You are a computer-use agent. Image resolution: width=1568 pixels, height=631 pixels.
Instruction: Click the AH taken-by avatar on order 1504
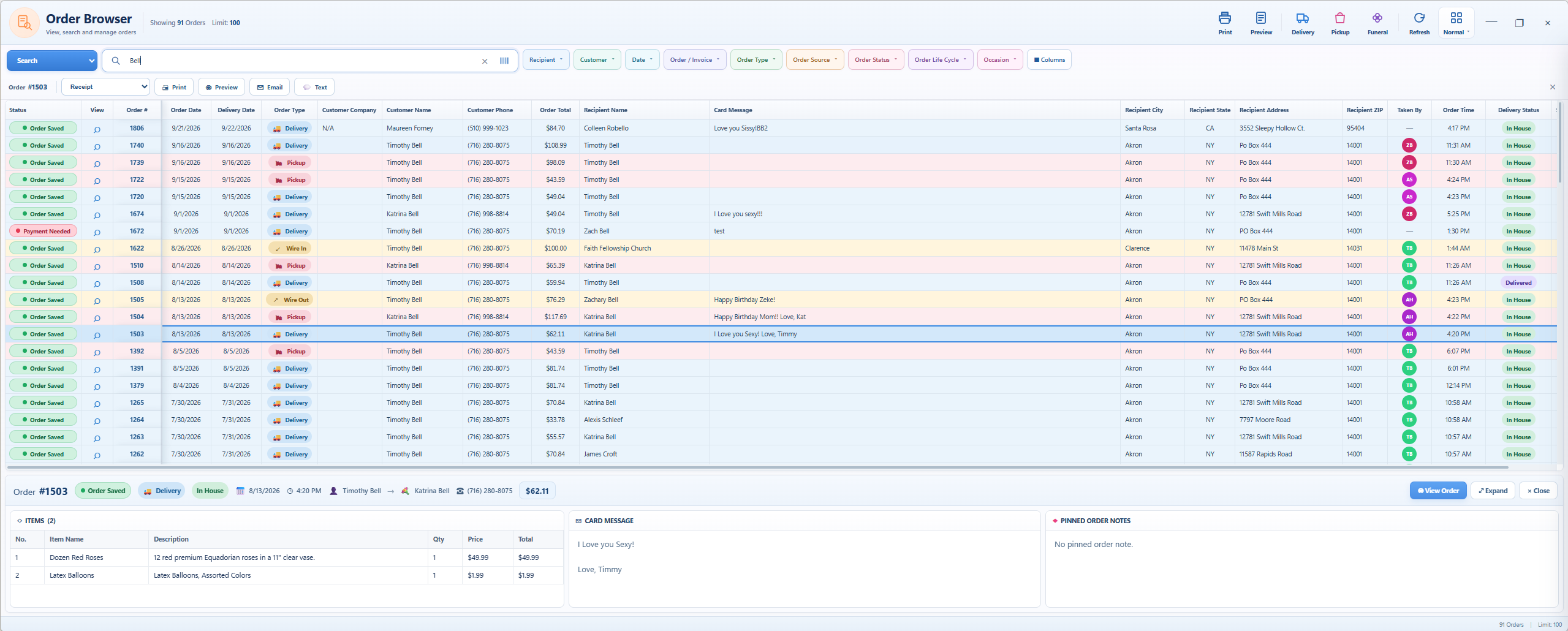1409,317
